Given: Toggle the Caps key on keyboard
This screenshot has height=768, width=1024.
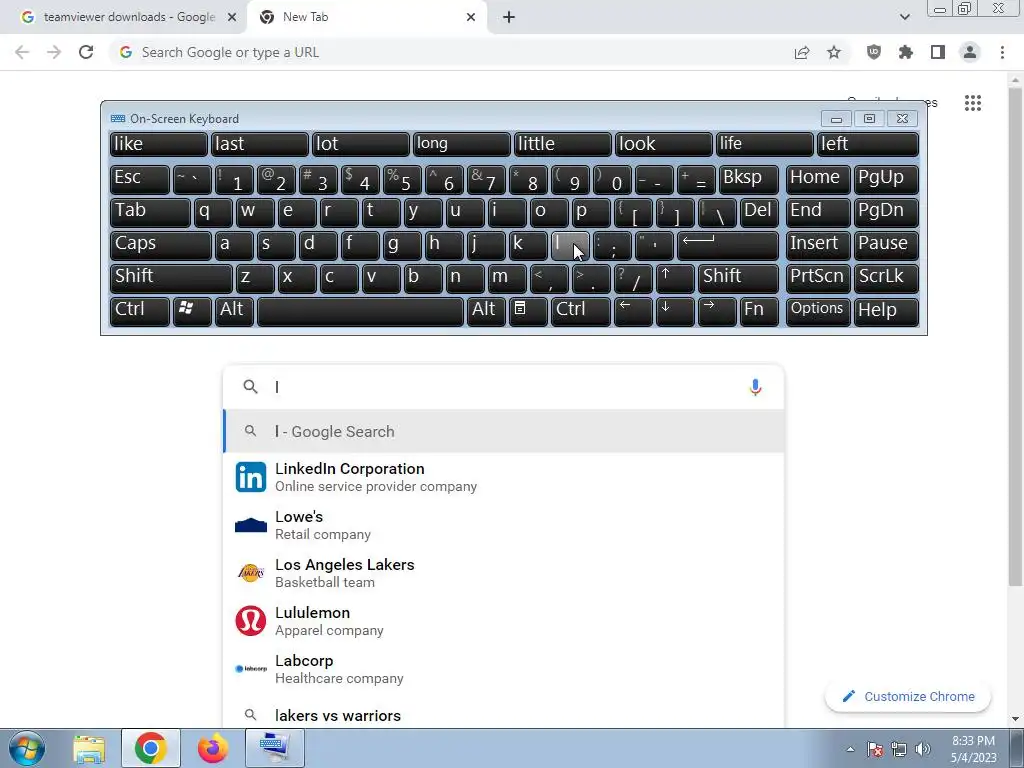Looking at the screenshot, I should [x=161, y=245].
